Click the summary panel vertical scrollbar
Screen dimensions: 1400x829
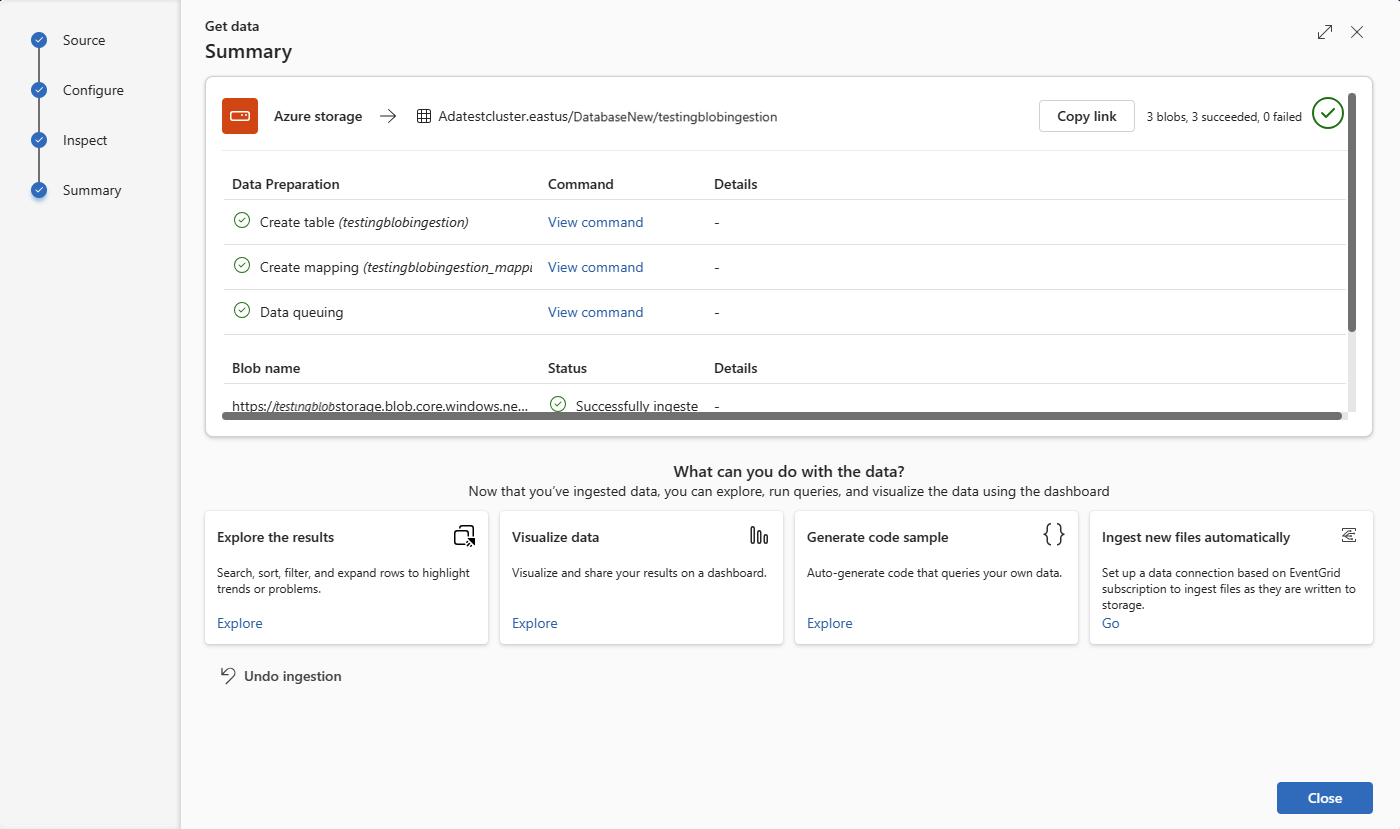point(1352,212)
